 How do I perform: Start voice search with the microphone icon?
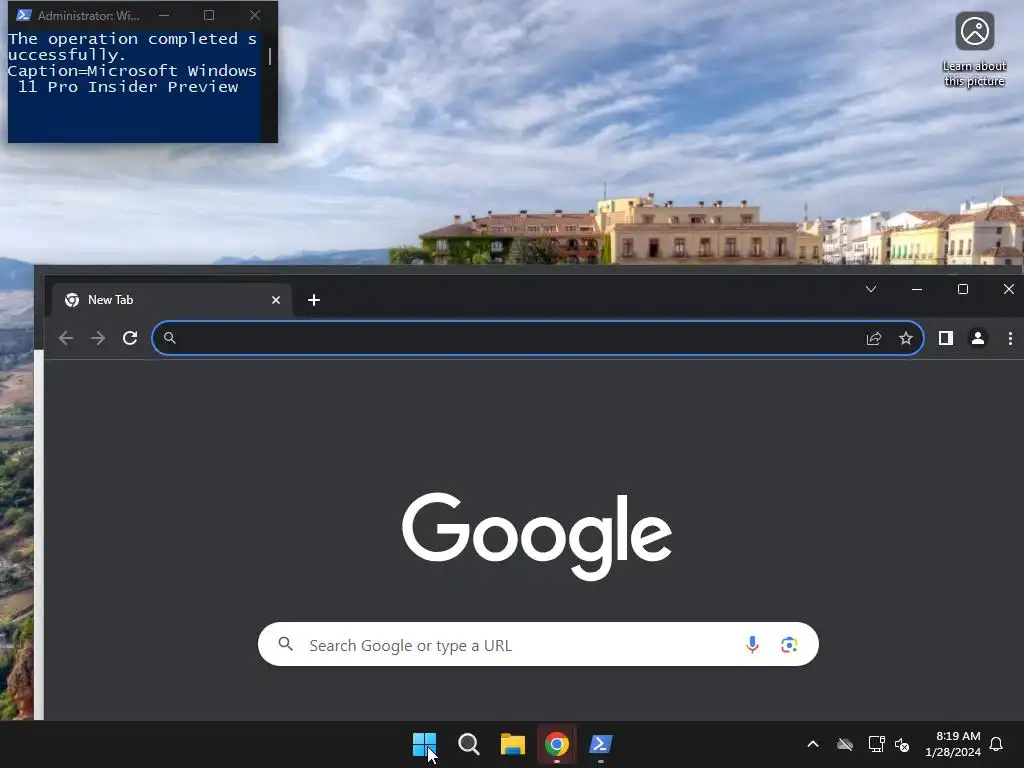click(x=752, y=645)
